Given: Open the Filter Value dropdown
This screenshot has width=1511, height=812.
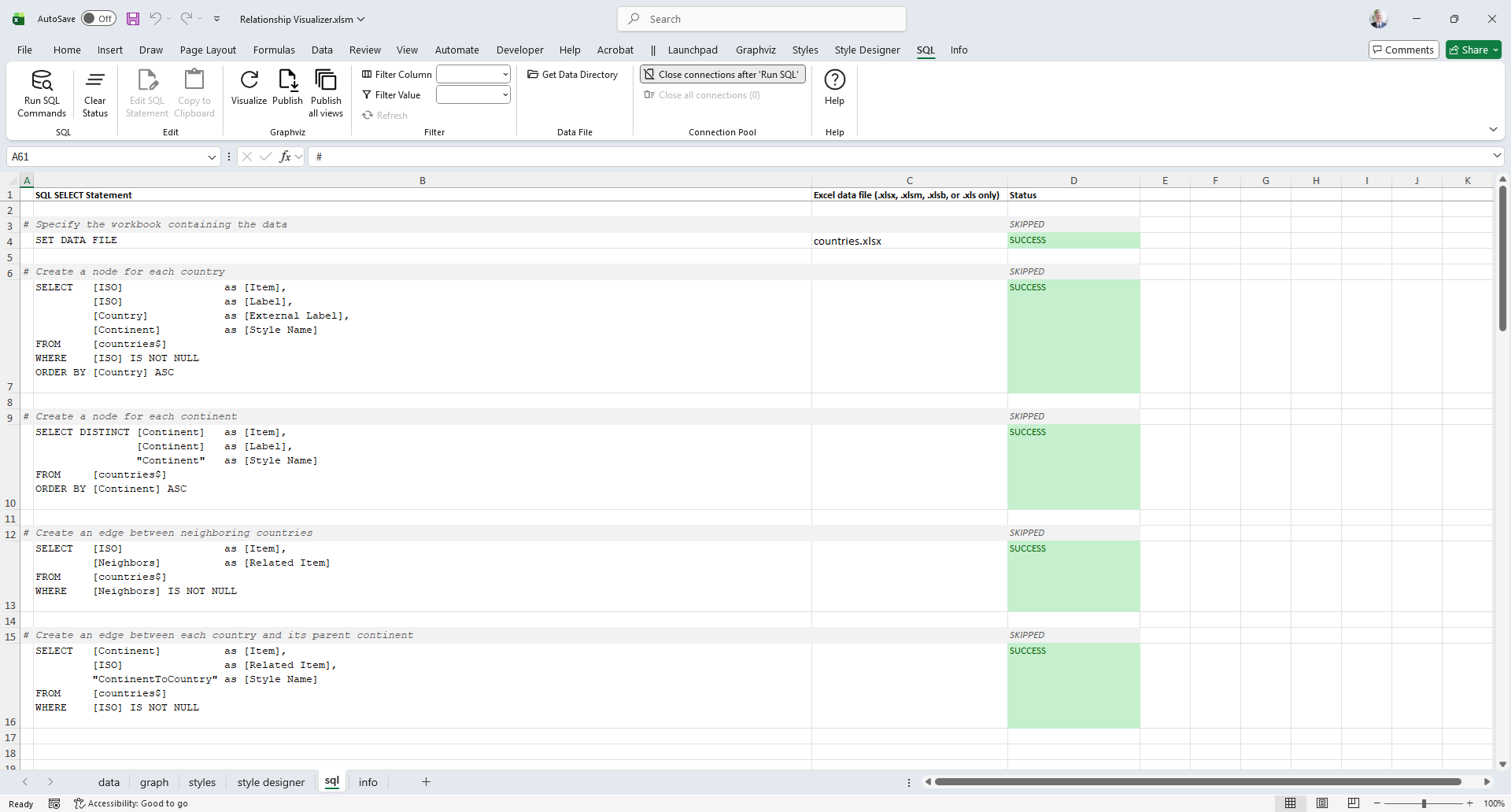Looking at the screenshot, I should (x=504, y=95).
